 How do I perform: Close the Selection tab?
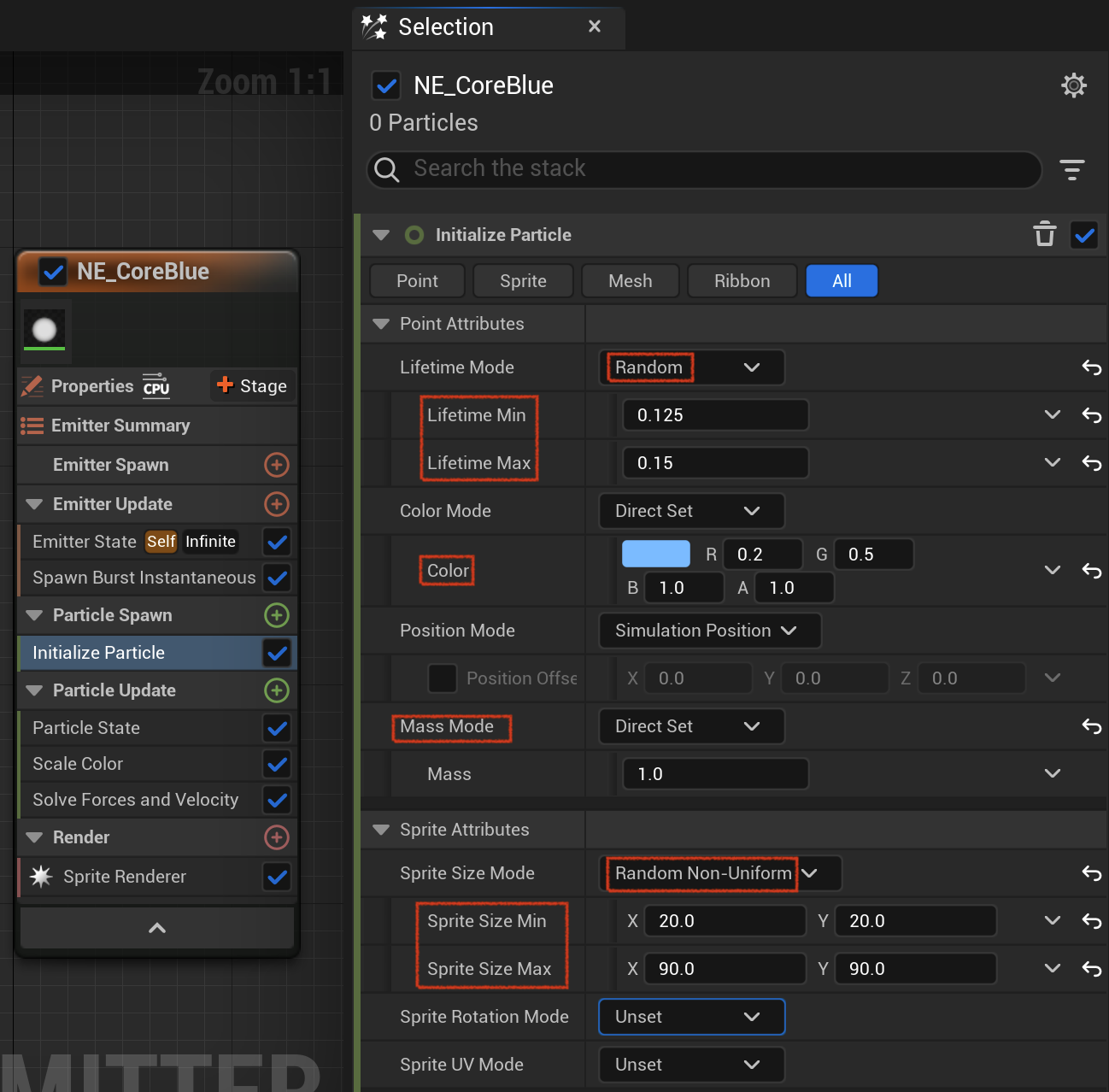(x=595, y=26)
